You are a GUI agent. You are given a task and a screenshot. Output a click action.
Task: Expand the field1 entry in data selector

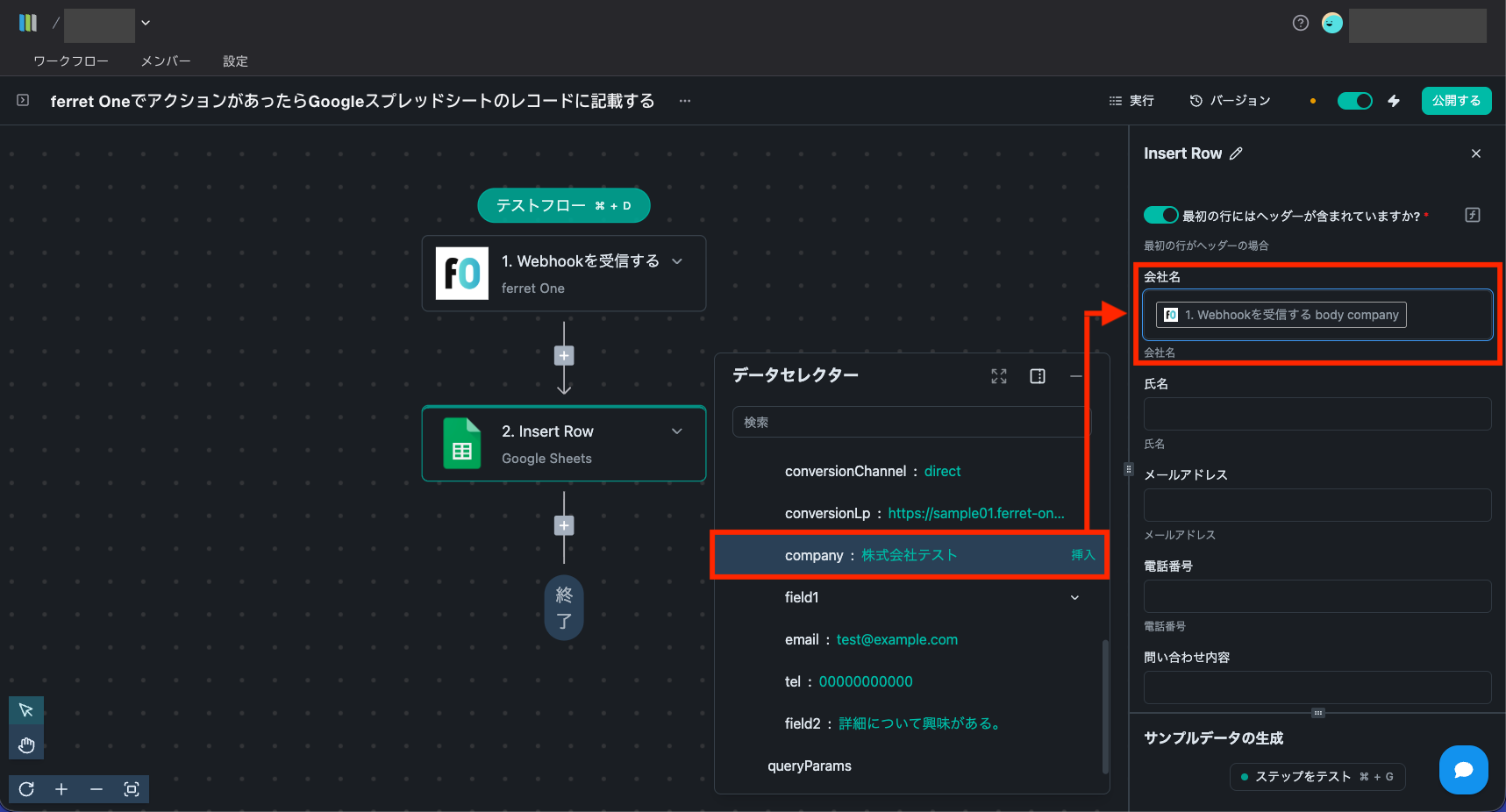(1074, 598)
